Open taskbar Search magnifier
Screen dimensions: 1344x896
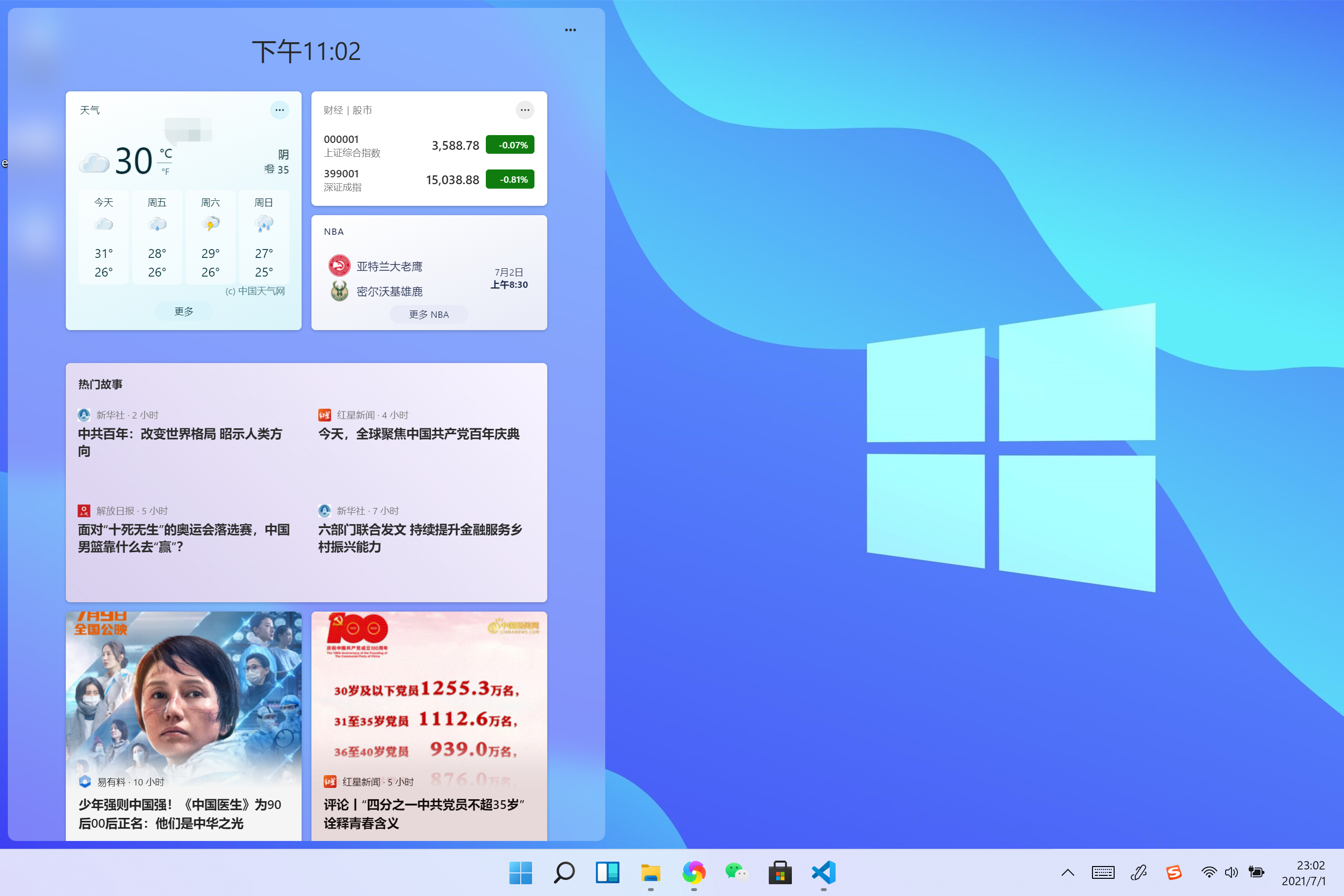564,872
